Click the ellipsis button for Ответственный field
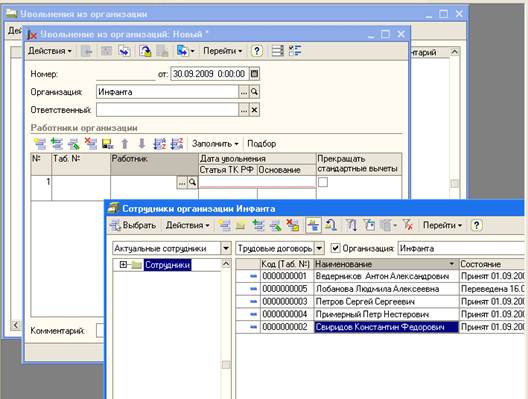This screenshot has height=399, width=528. click(244, 110)
